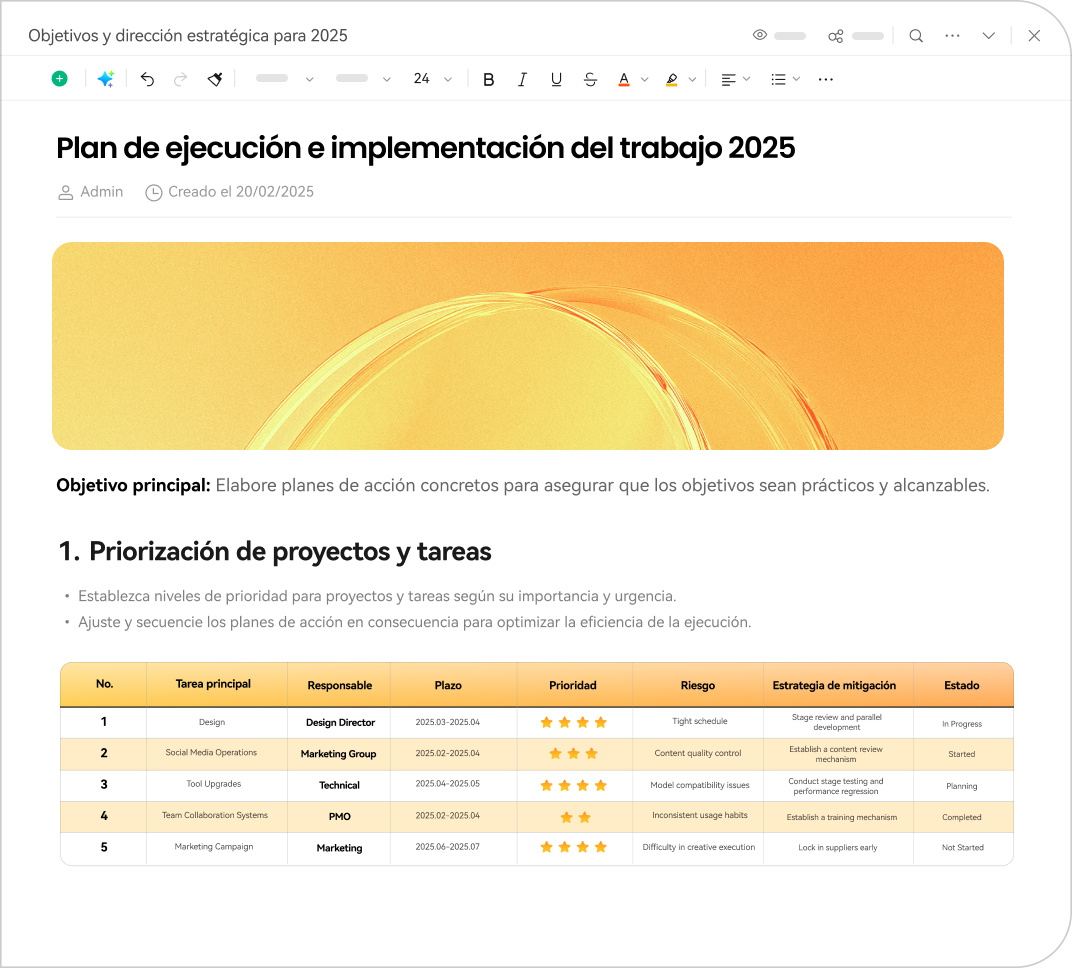Screen dimensions: 1072x968
Task: Click the Admin author label
Action: click(x=101, y=192)
